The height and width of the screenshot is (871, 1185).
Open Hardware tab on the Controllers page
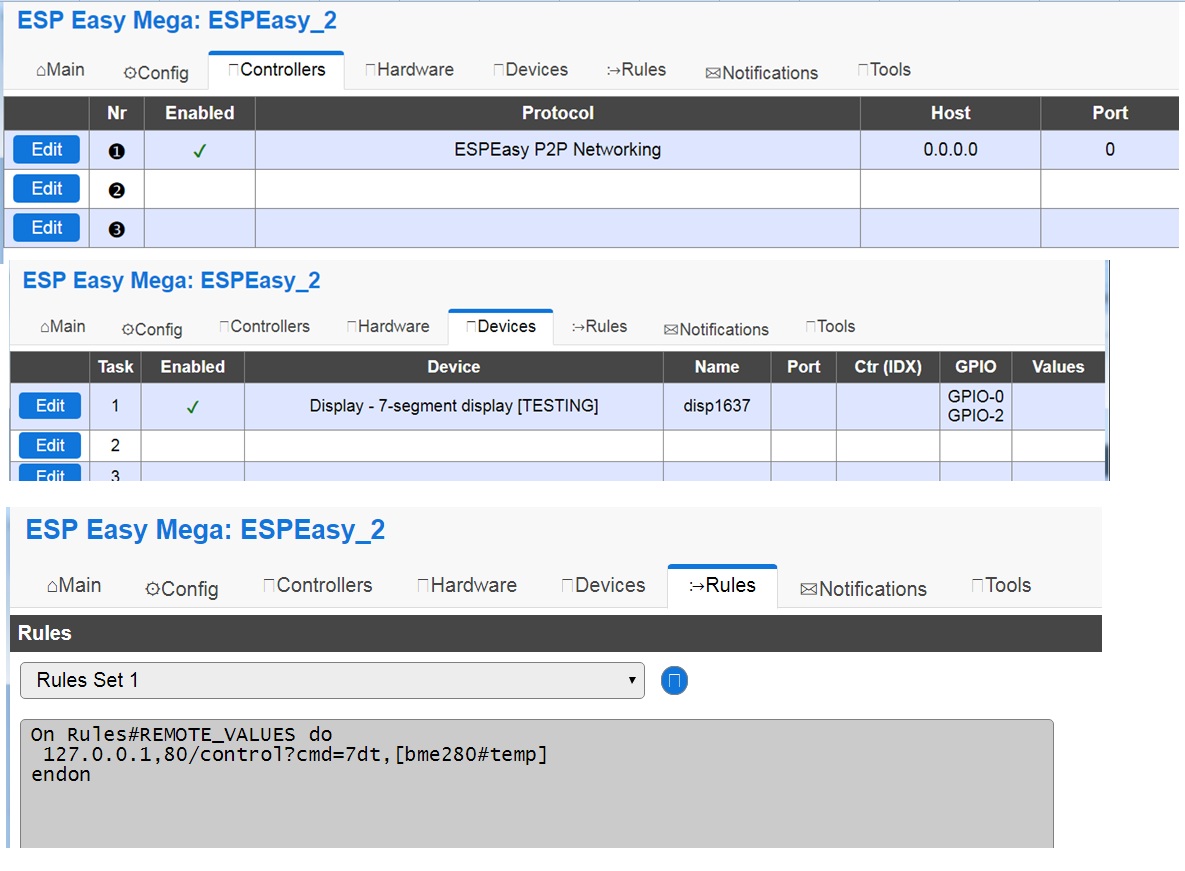tap(410, 70)
